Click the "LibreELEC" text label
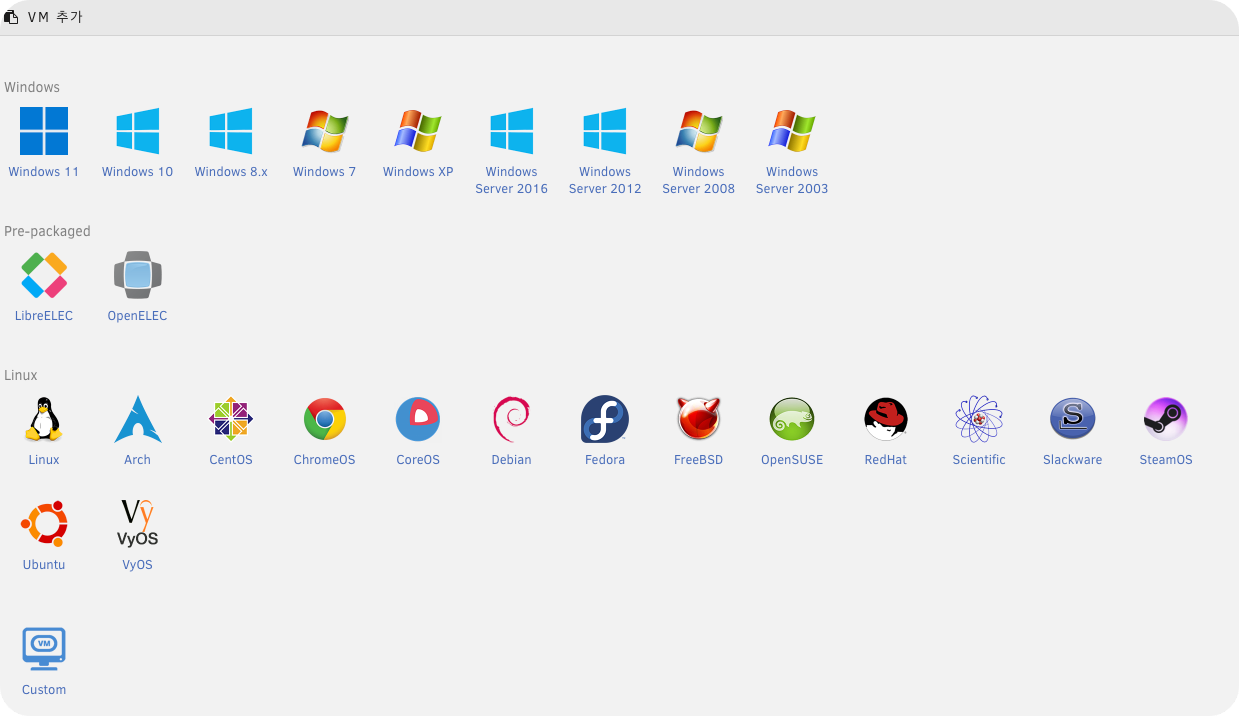 [x=44, y=316]
